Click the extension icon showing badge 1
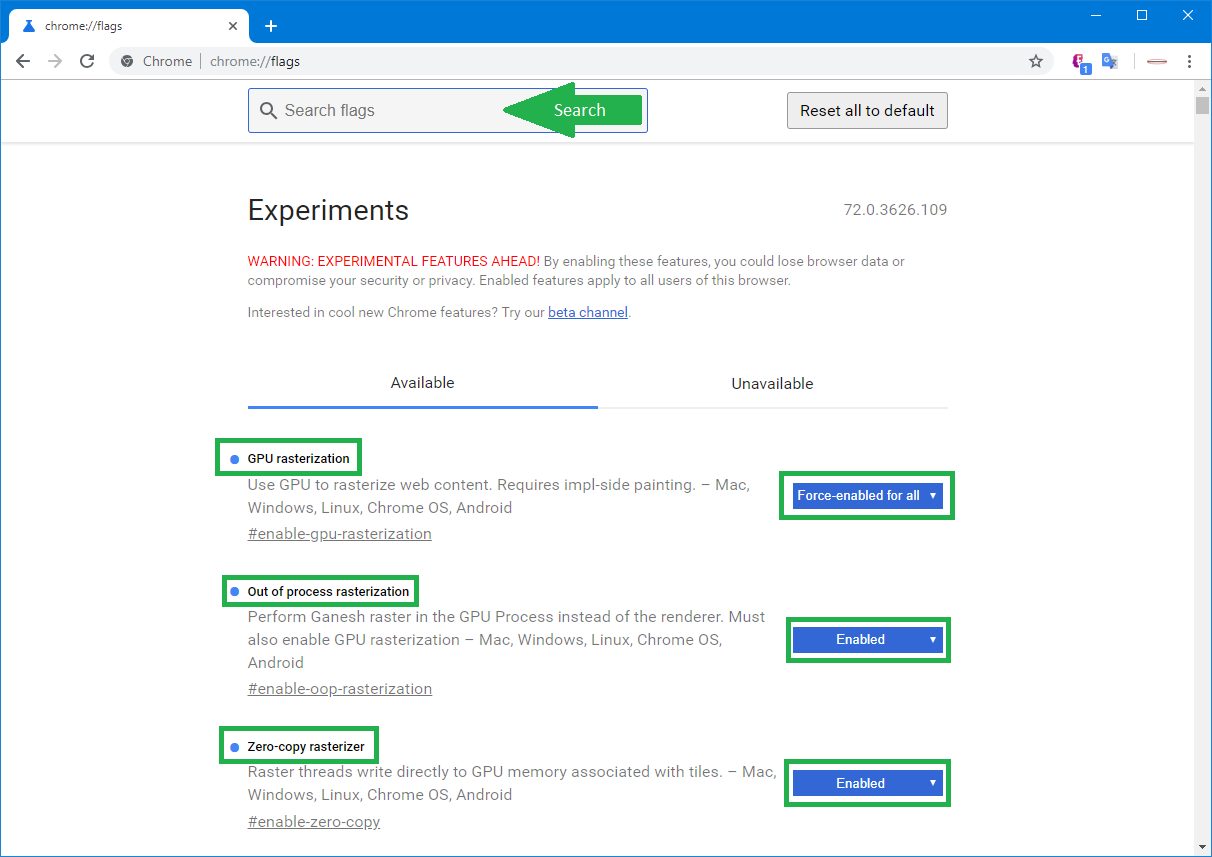This screenshot has width=1212, height=857. 1079,61
